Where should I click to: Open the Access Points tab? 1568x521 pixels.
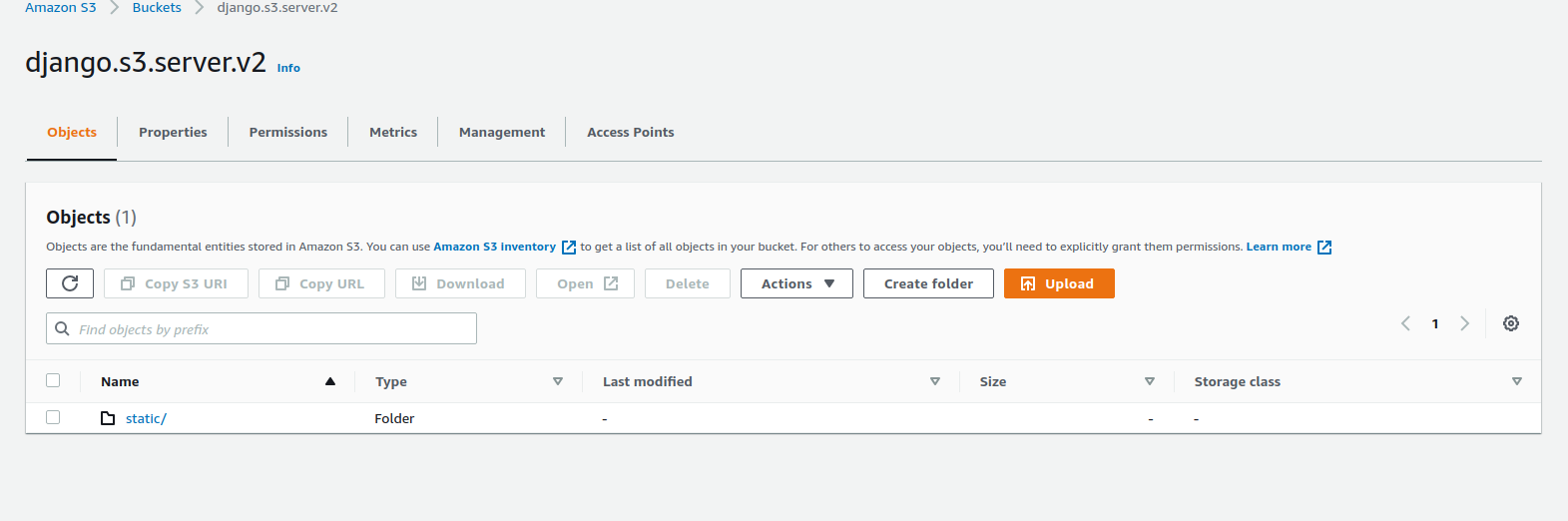click(x=631, y=132)
